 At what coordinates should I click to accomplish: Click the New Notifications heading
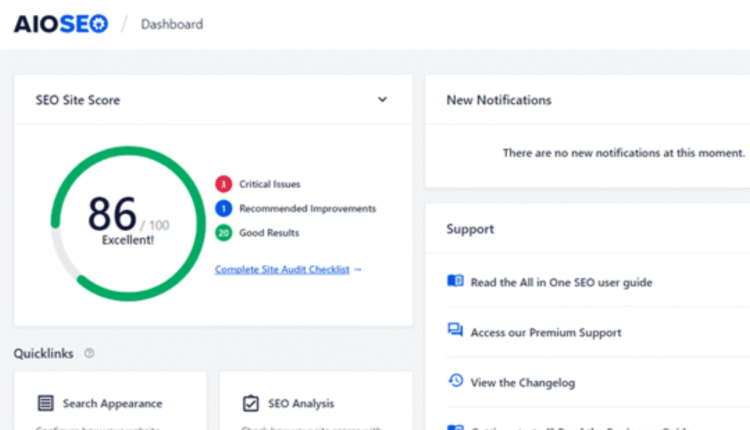(499, 100)
